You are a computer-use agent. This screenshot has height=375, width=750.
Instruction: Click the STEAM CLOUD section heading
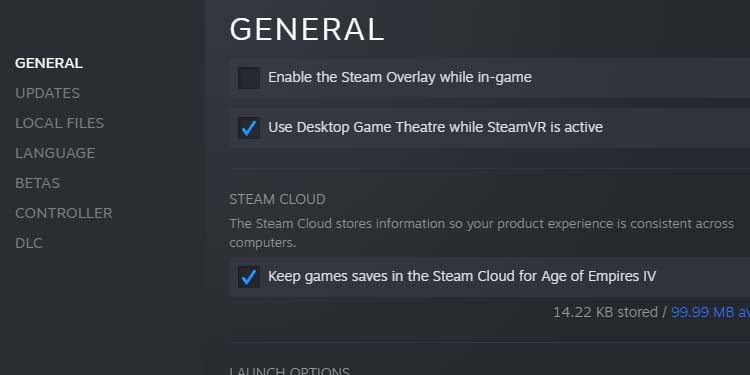[x=277, y=199]
